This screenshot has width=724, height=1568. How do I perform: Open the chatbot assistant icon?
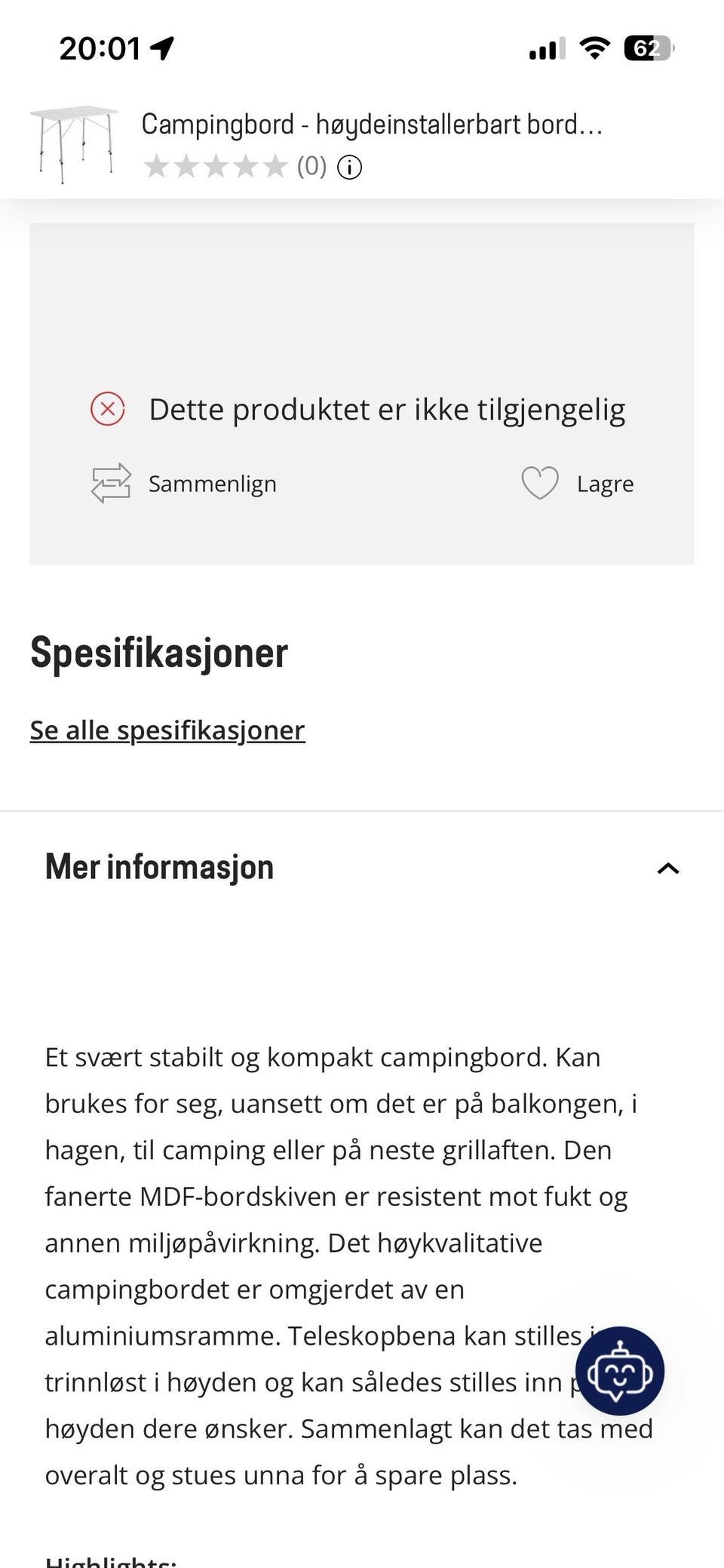tap(619, 1370)
